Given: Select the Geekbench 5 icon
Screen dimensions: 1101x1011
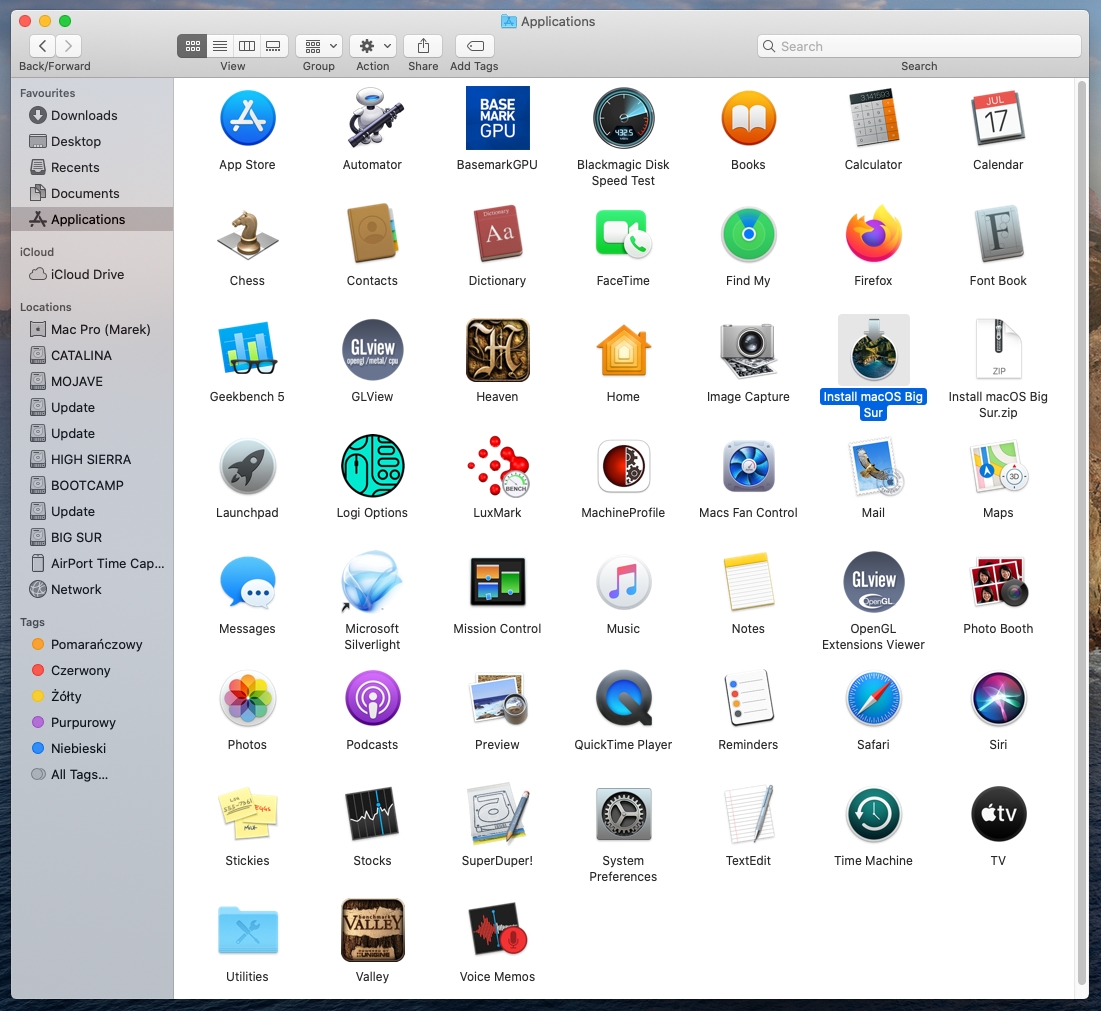Looking at the screenshot, I should (x=247, y=350).
